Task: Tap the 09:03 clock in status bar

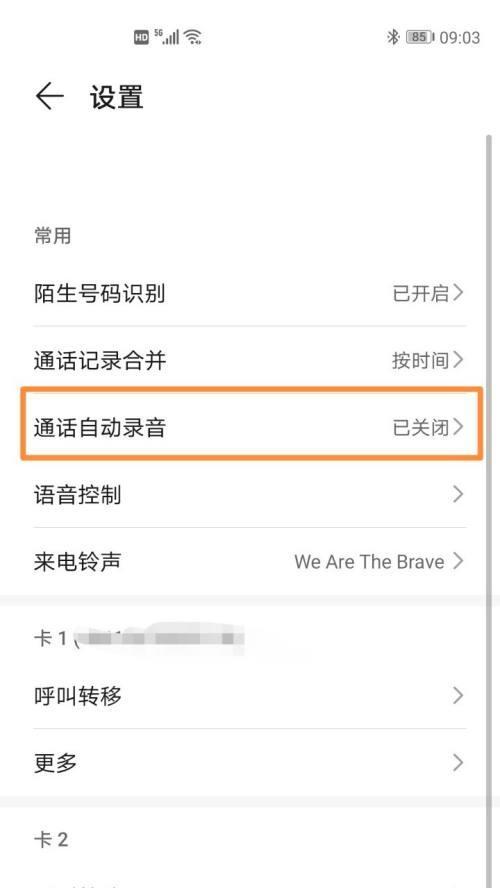Action: click(x=459, y=38)
